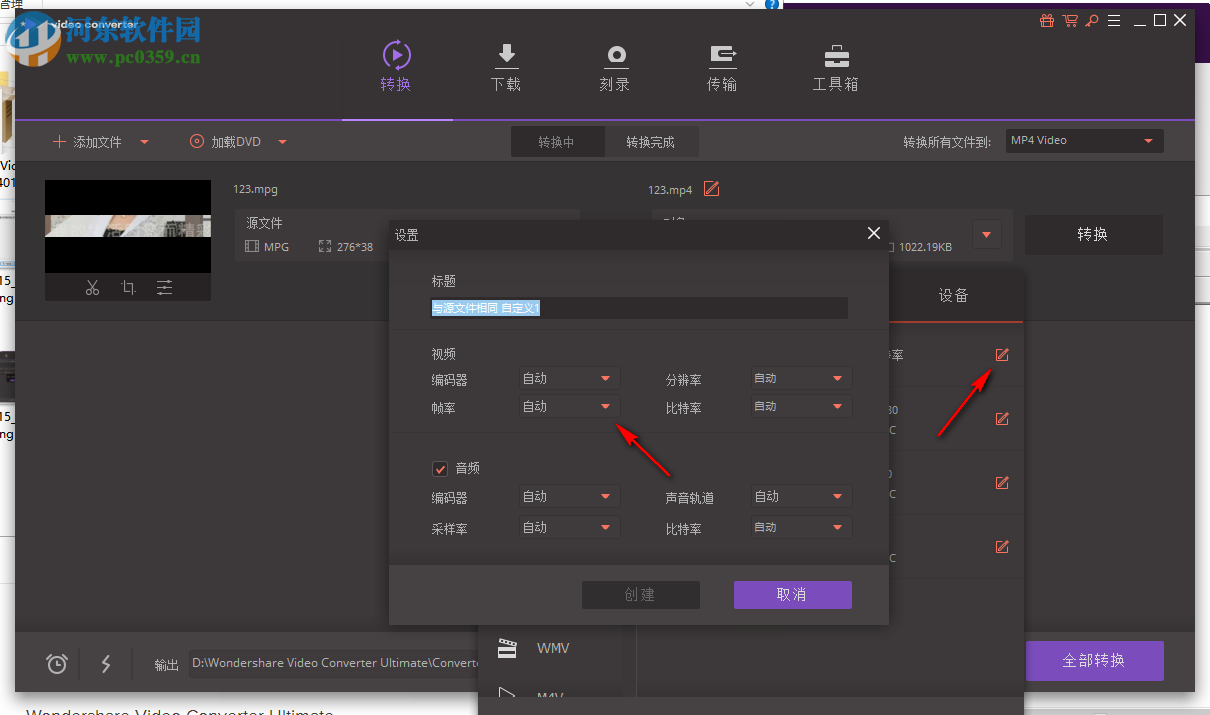This screenshot has height=715, width=1210.
Task: Close the 设置 dialog with X
Action: [874, 234]
